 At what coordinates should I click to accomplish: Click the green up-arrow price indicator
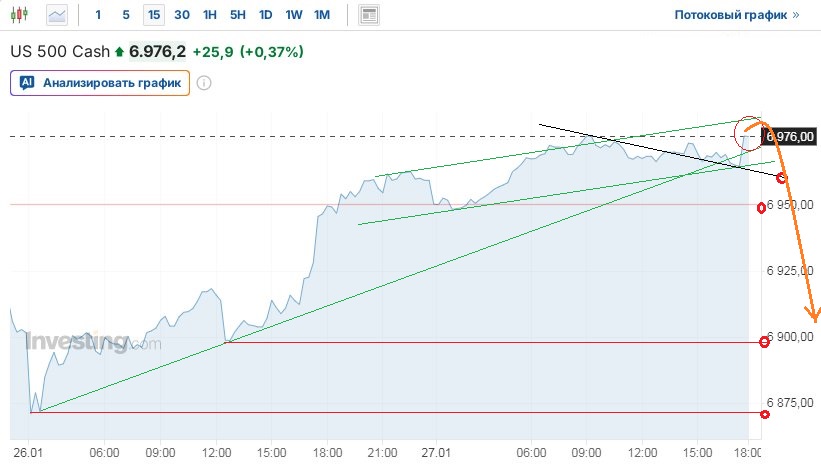click(120, 51)
